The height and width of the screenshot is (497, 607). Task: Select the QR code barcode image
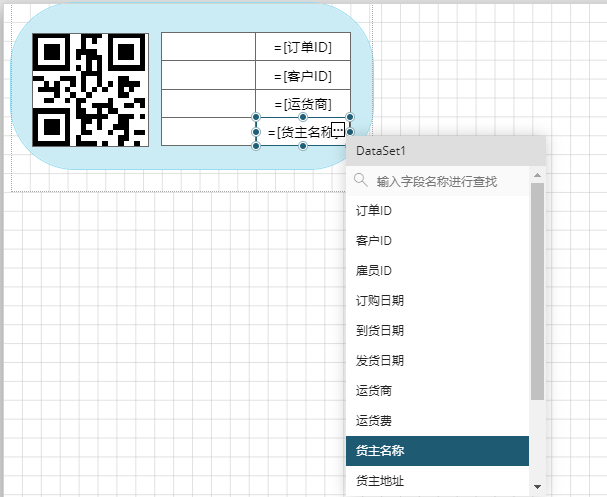click(x=91, y=90)
